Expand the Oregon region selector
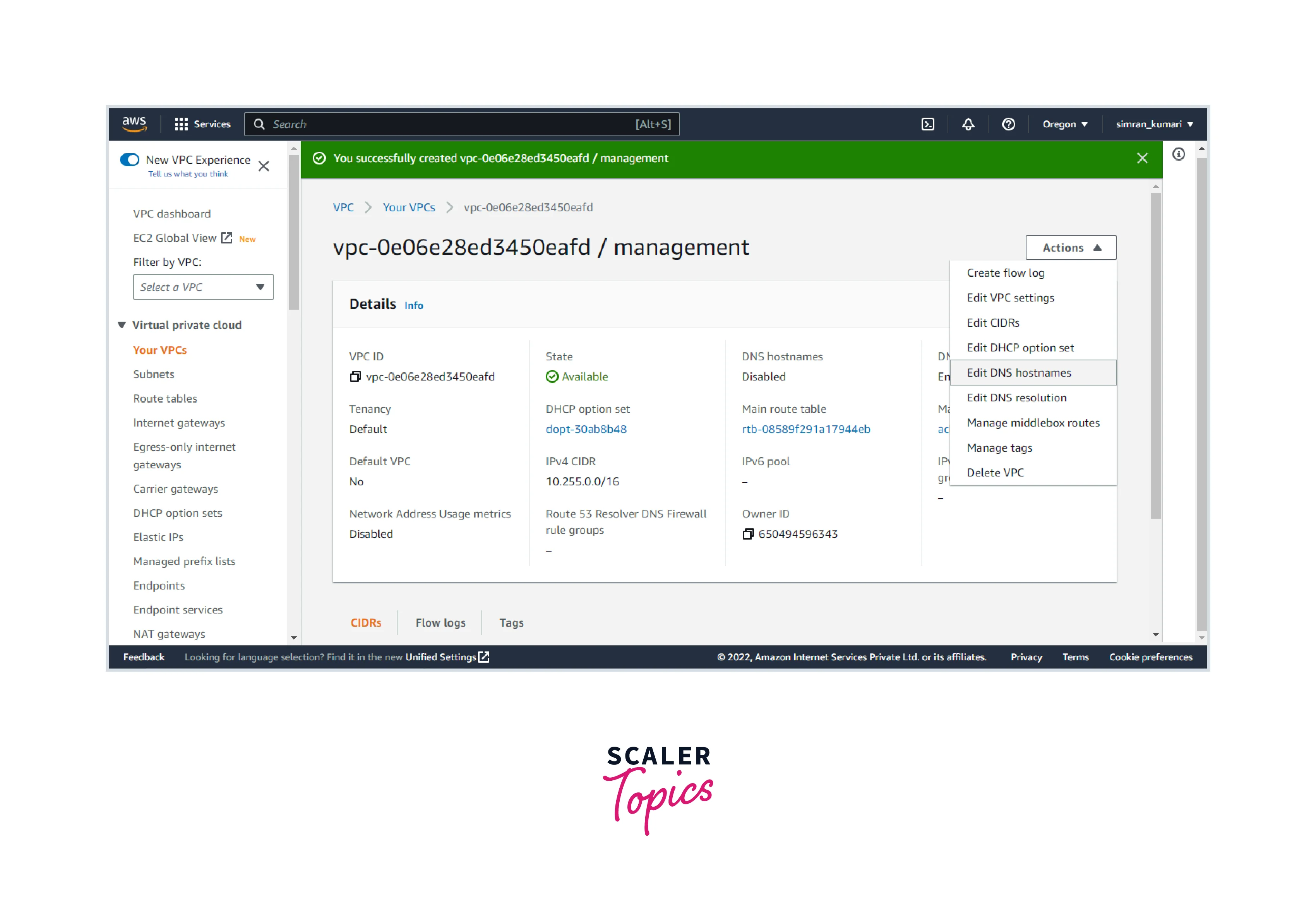 [1064, 124]
